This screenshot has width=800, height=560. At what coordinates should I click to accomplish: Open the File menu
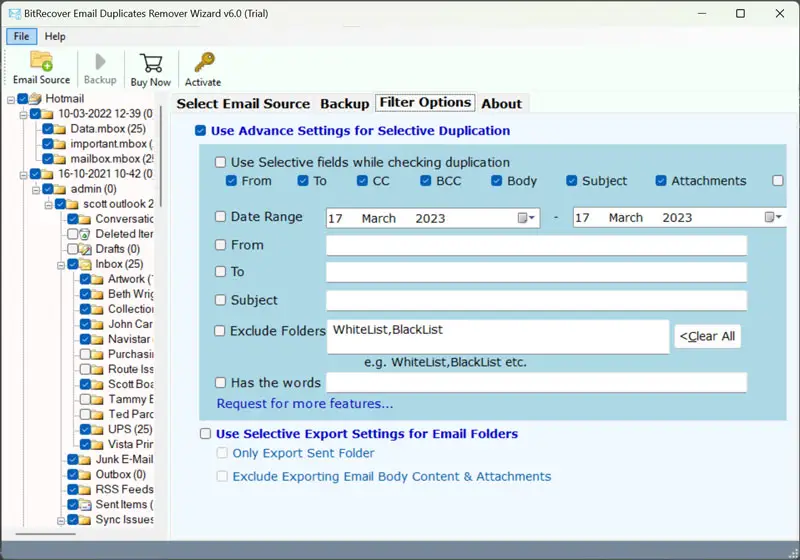click(x=21, y=37)
